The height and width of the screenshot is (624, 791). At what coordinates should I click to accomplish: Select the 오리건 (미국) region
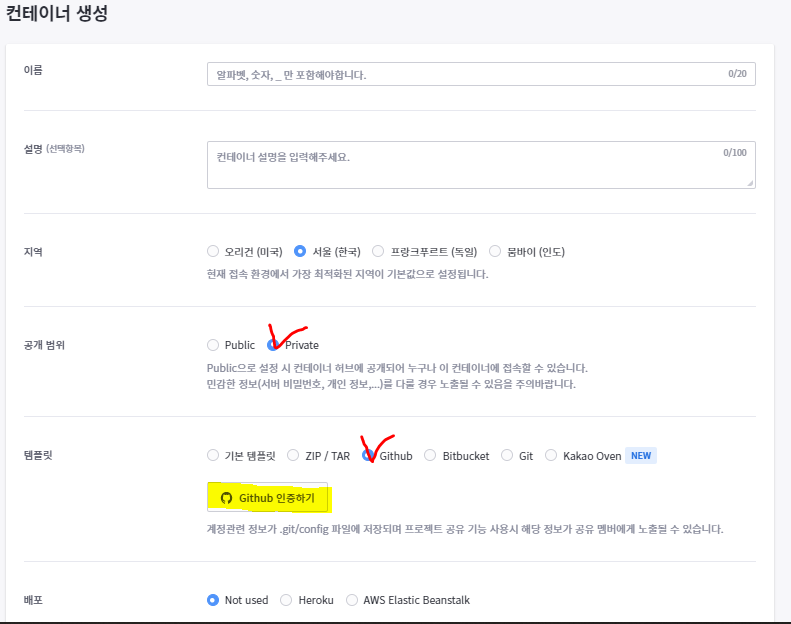(x=213, y=251)
